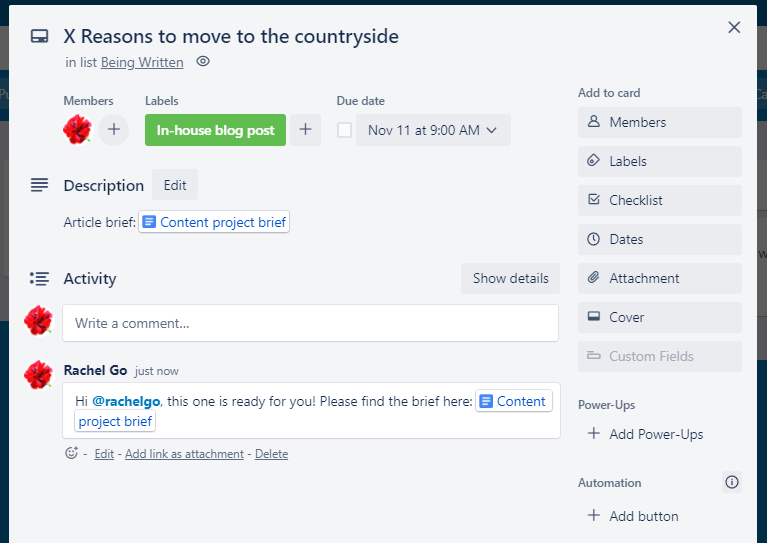Click the Activity section icon

tap(40, 278)
